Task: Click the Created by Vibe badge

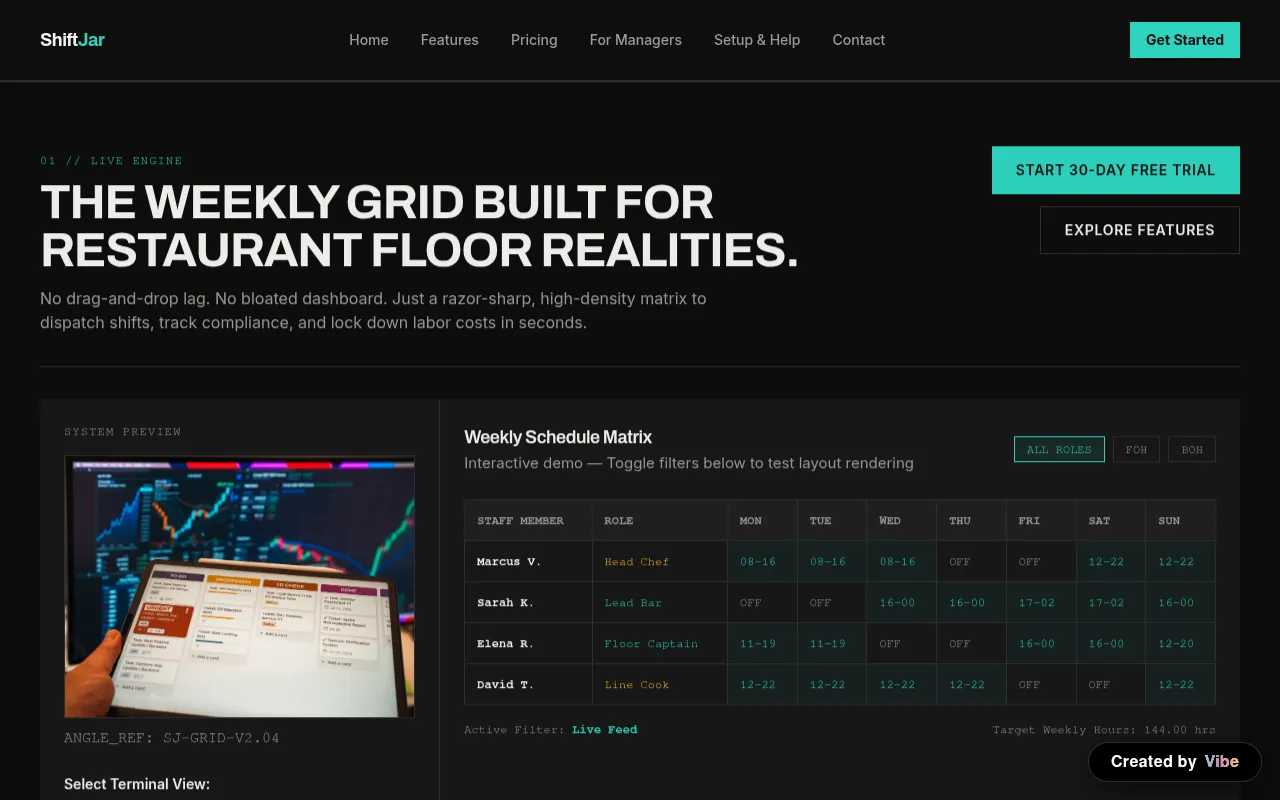Action: click(1175, 762)
